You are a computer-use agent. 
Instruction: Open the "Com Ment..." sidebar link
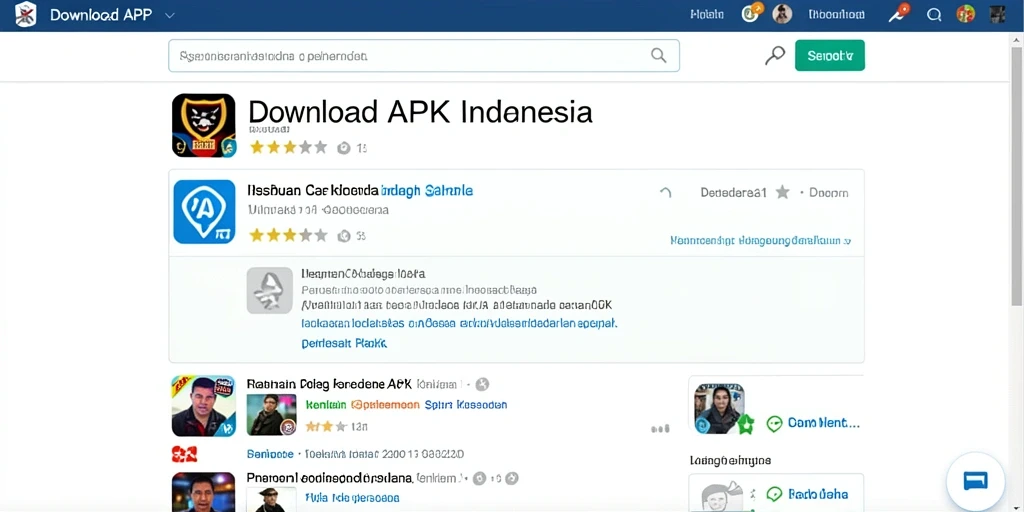pyautogui.click(x=824, y=423)
